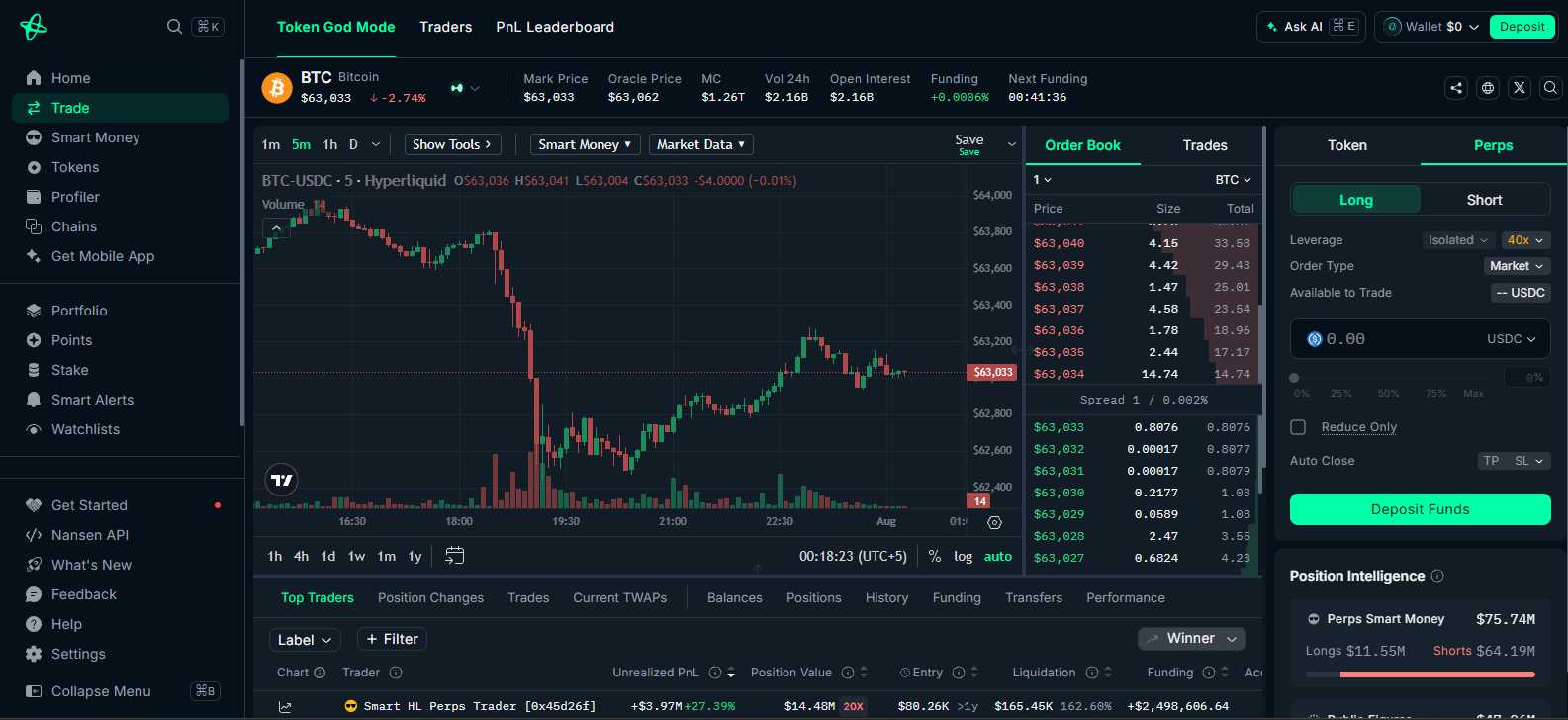
Task: Open the BTC size unit dropdown in the order book
Action: [x=1234, y=180]
